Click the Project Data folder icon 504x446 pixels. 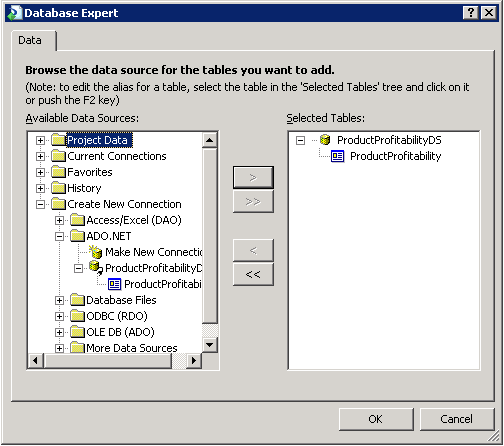pyautogui.click(x=58, y=140)
